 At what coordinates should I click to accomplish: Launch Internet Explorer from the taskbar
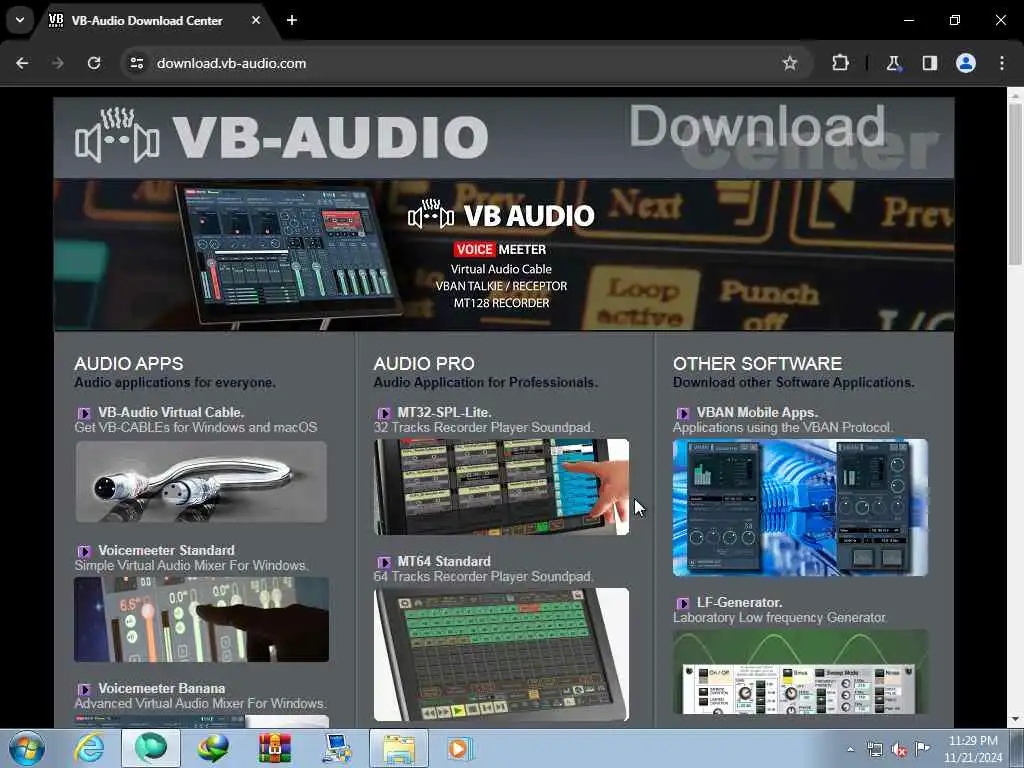(89, 748)
